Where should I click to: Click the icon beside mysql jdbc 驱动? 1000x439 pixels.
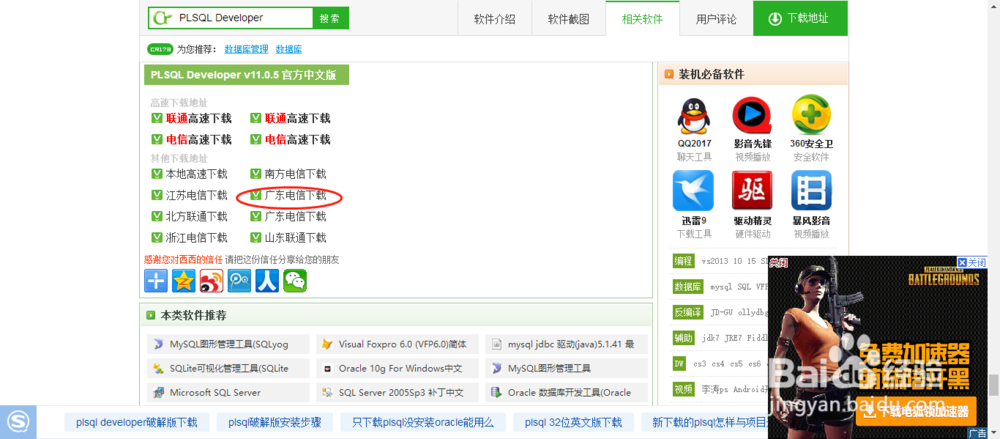[497, 345]
